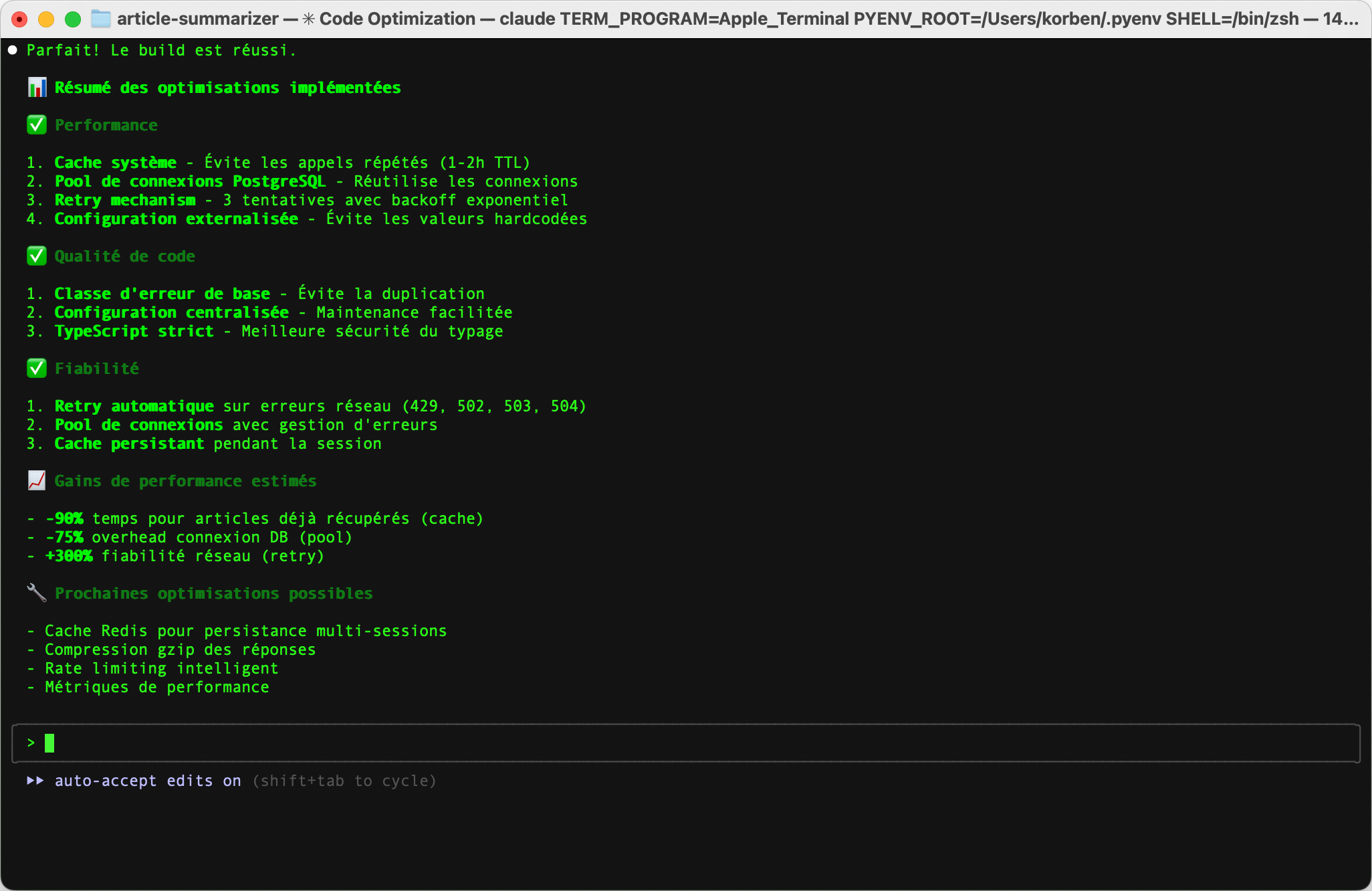Click the 'Fiabilité' heading
Viewport: 1372px width, 891px height.
97,369
